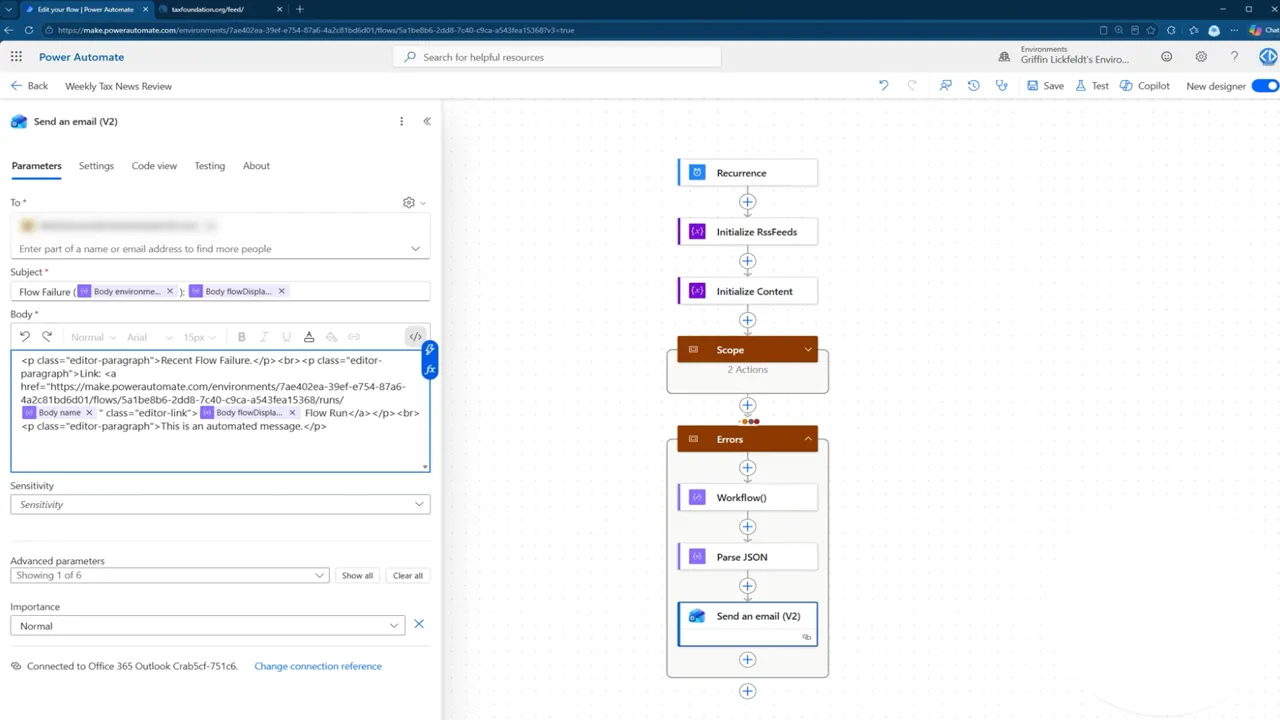1280x720 pixels.
Task: Open the Sensitivity dropdown
Action: (220, 504)
